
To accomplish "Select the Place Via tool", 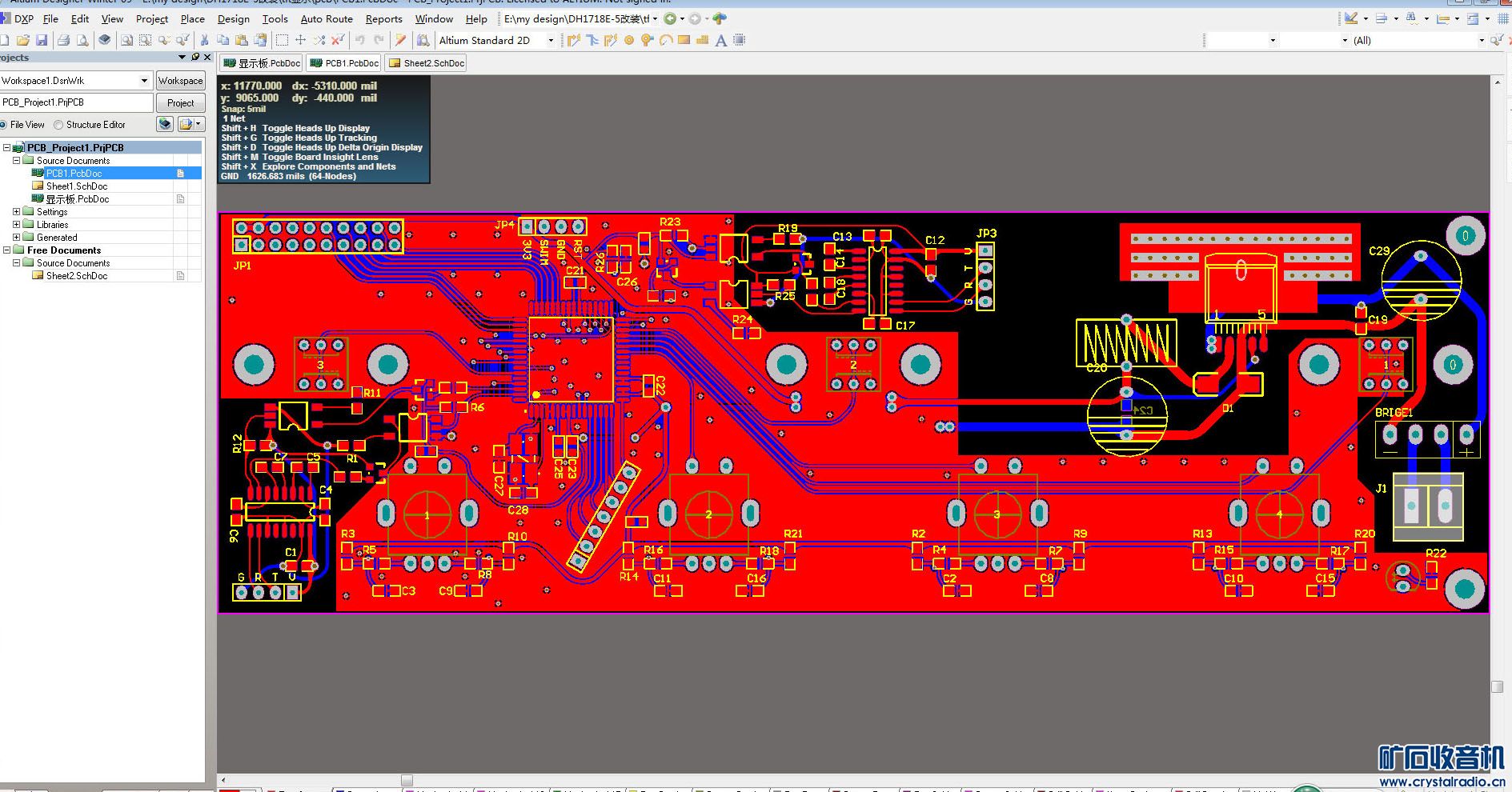I will click(x=648, y=40).
